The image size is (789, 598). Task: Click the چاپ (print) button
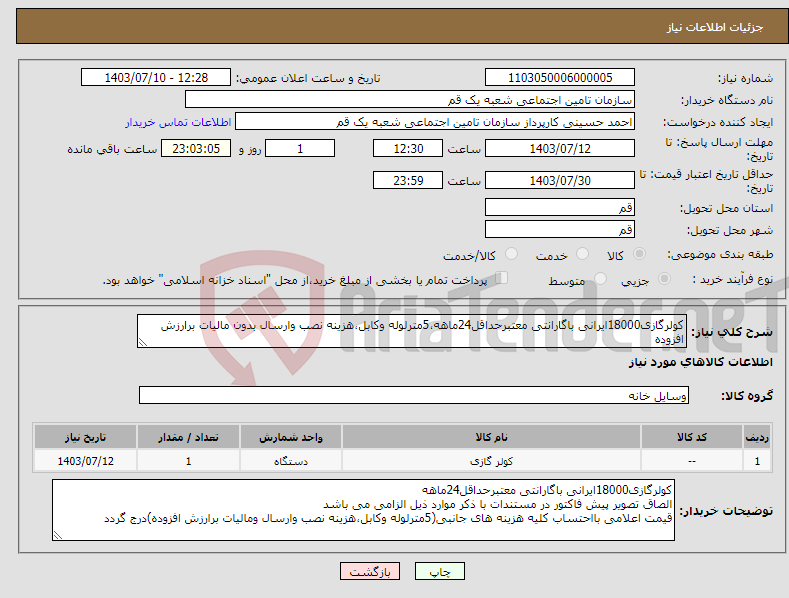tap(440, 571)
